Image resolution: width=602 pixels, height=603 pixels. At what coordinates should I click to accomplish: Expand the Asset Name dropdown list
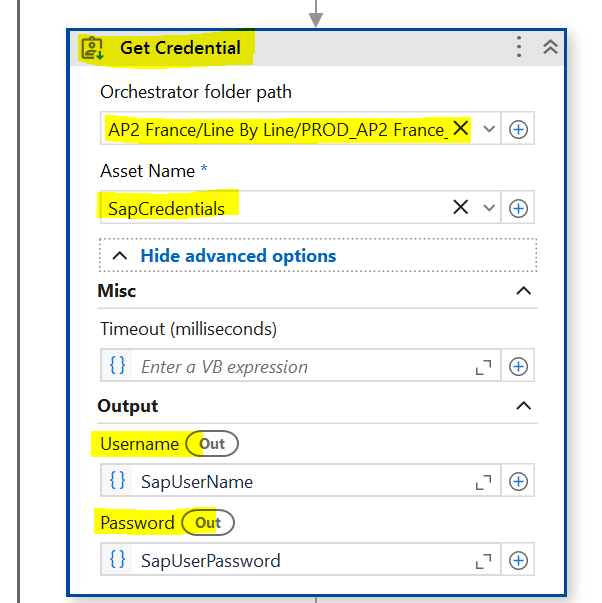pyautogui.click(x=489, y=208)
